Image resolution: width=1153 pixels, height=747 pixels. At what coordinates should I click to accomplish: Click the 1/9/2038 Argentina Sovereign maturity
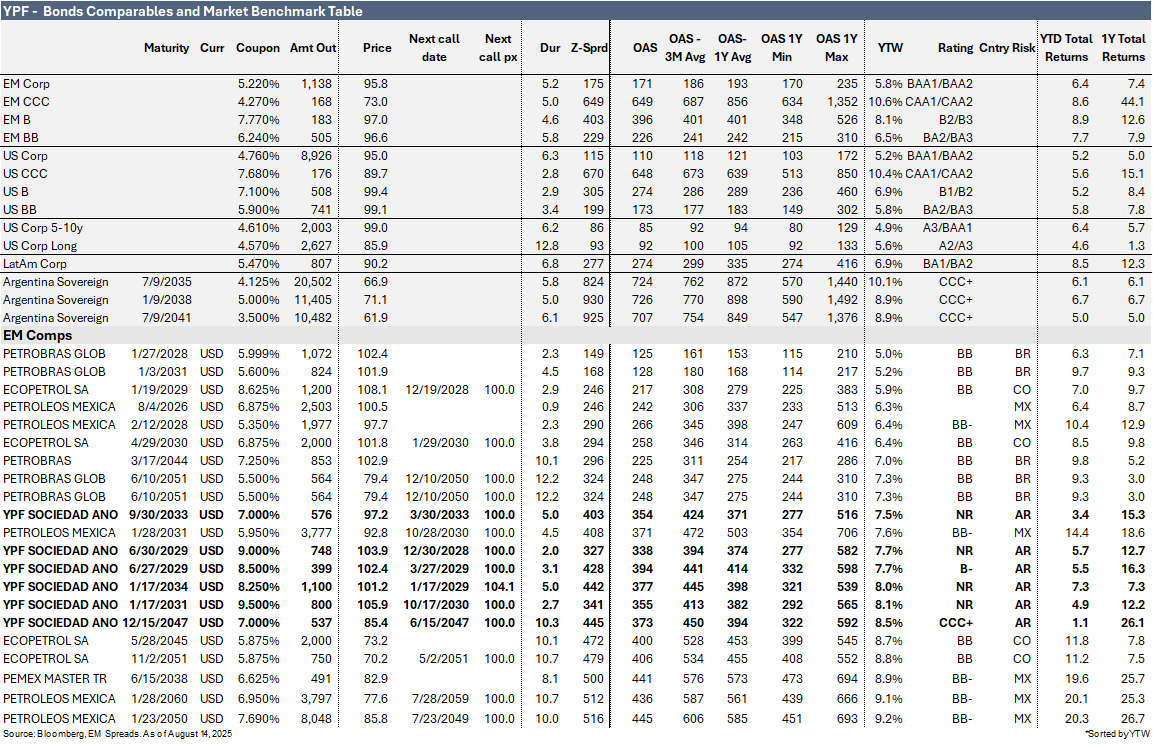coord(167,300)
